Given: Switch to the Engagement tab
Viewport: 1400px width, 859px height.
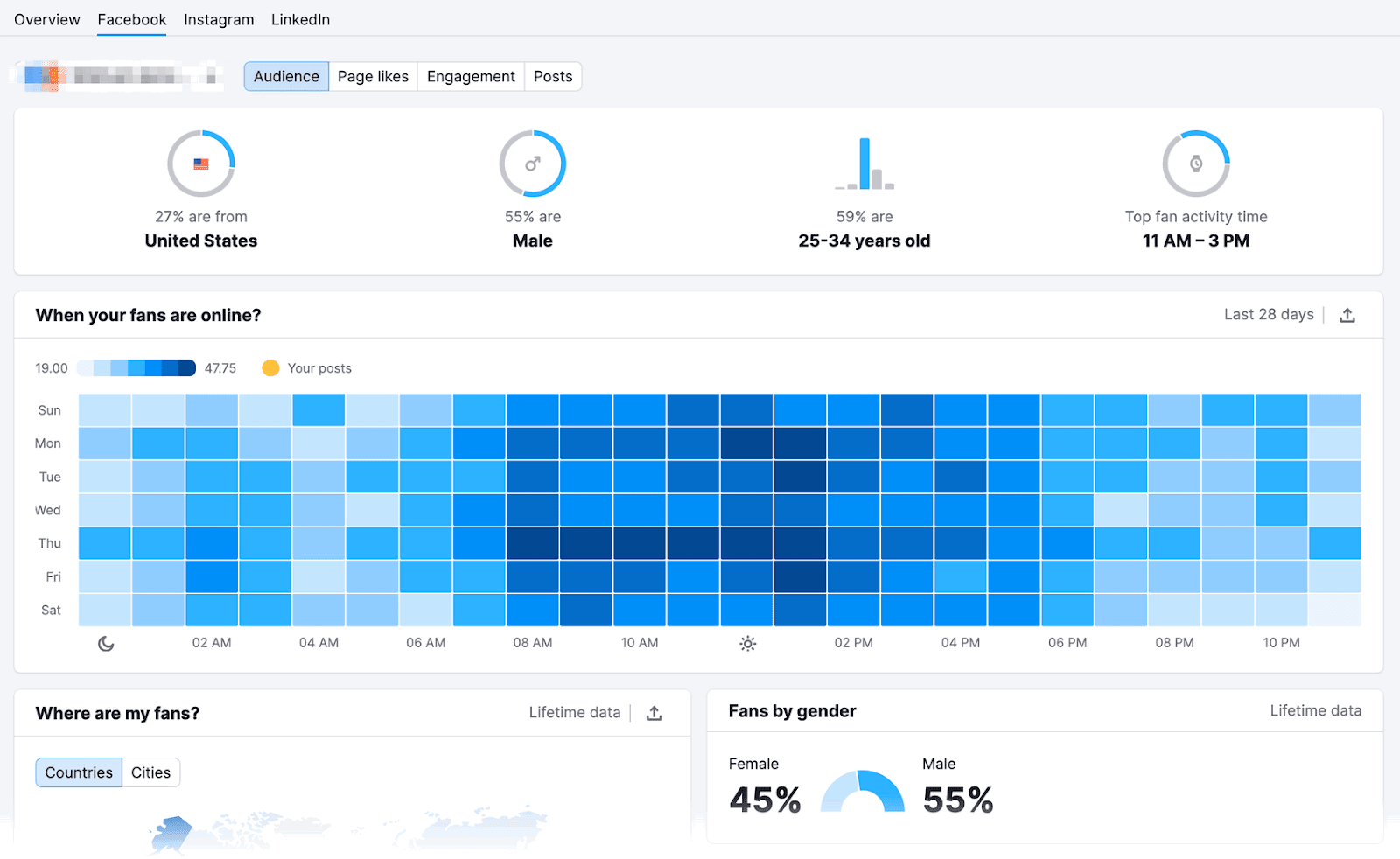Looking at the screenshot, I should click(x=471, y=76).
